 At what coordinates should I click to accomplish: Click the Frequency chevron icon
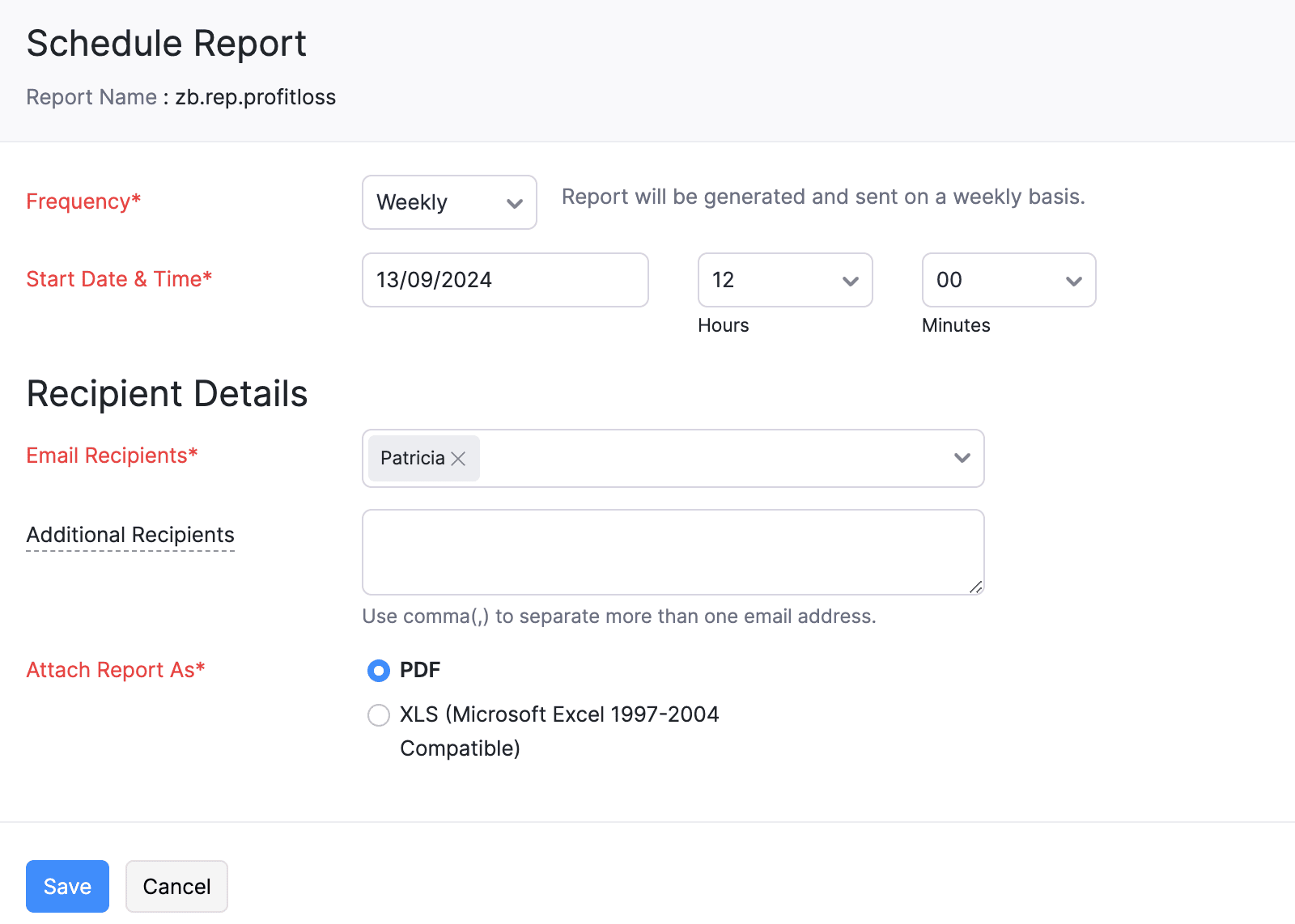coord(516,204)
